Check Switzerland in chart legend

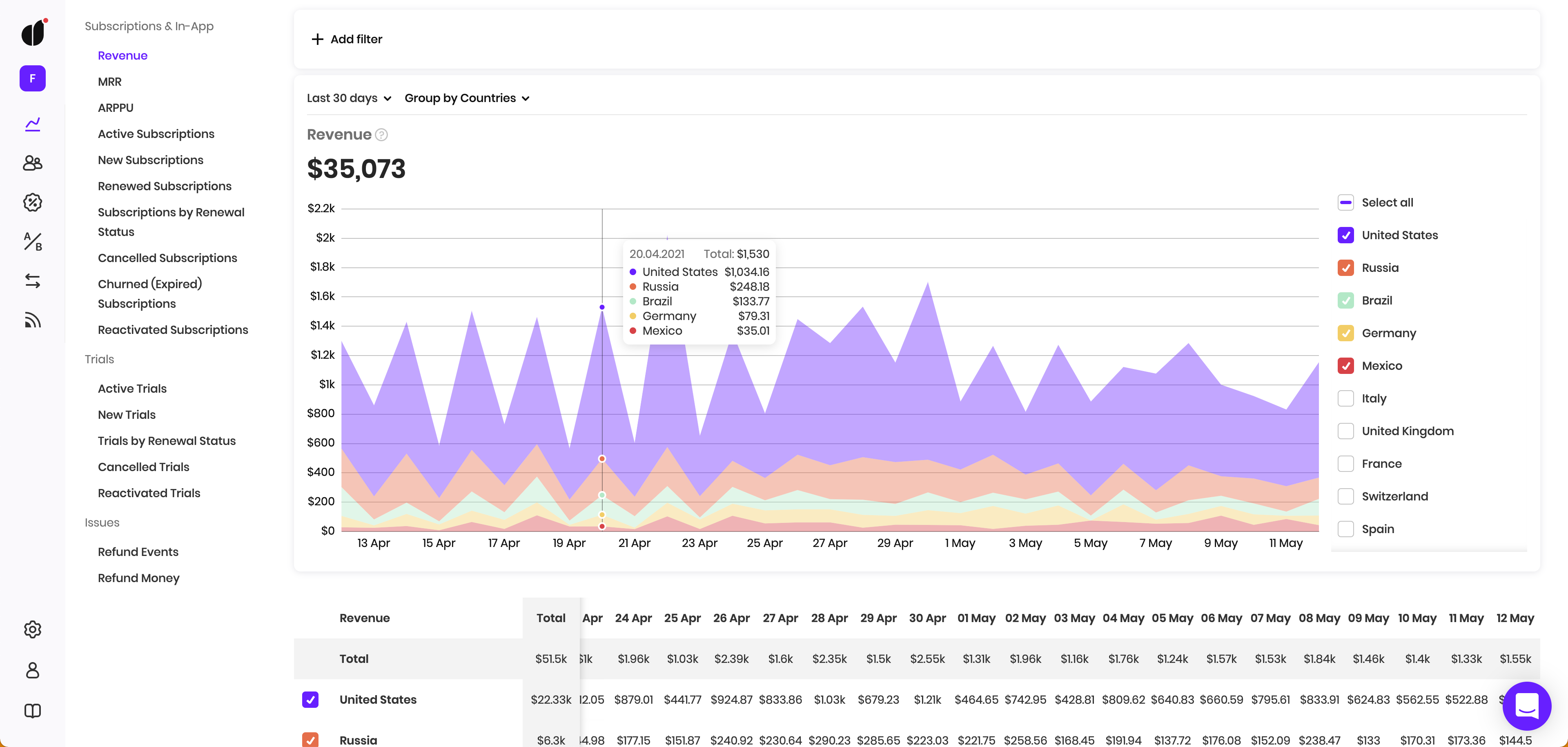(1346, 496)
